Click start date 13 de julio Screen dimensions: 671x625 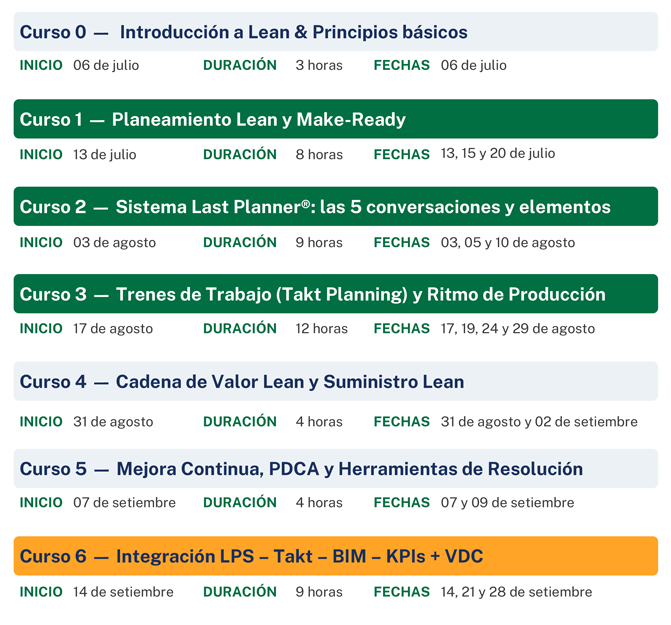[105, 154]
